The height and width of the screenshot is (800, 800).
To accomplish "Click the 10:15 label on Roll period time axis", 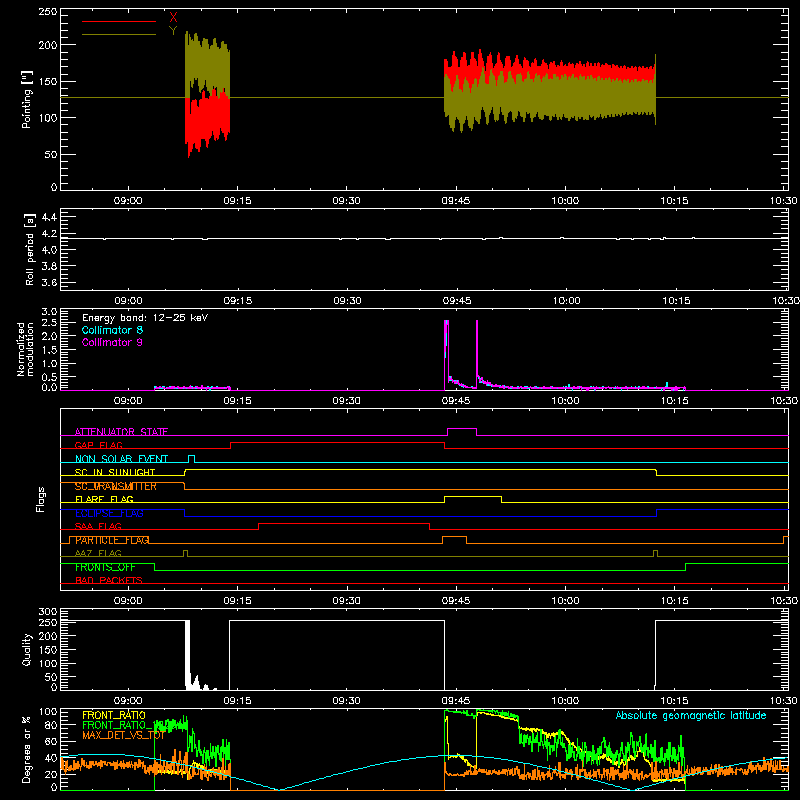I will click(676, 301).
